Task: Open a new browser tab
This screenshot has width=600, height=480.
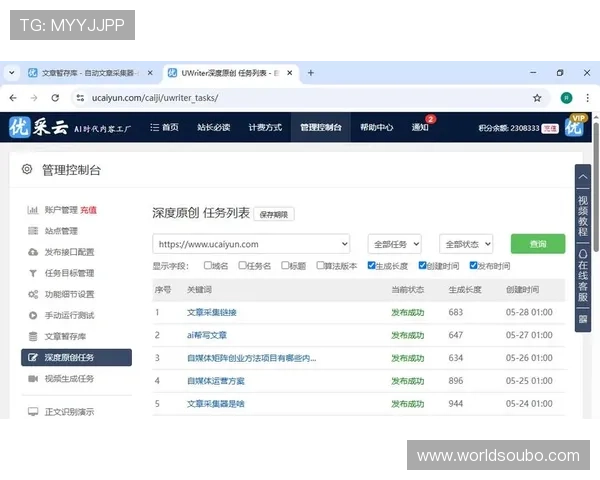Action: point(311,73)
